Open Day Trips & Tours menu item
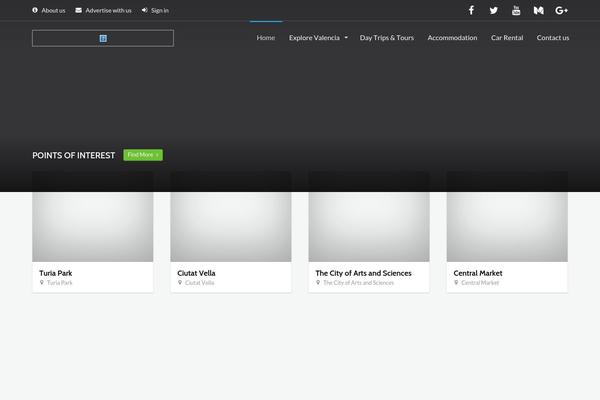The image size is (600, 400). click(386, 38)
